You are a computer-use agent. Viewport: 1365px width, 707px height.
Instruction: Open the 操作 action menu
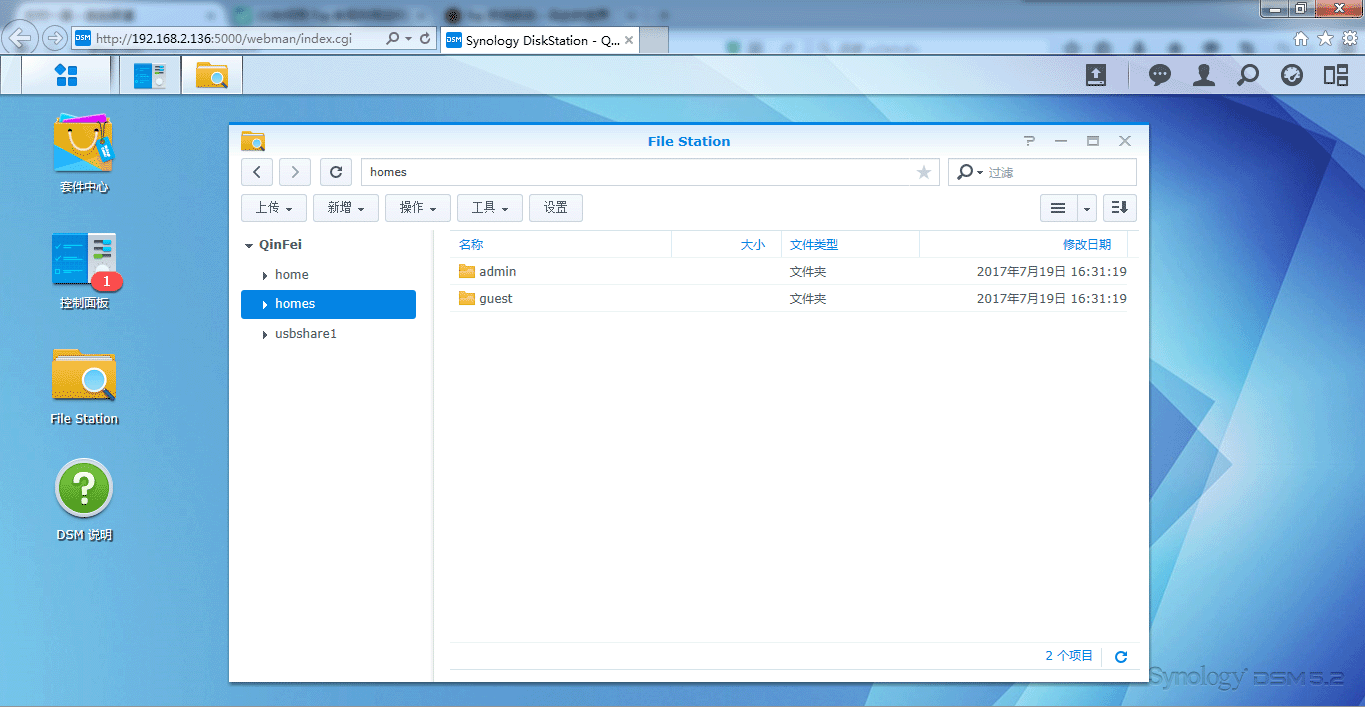[417, 208]
